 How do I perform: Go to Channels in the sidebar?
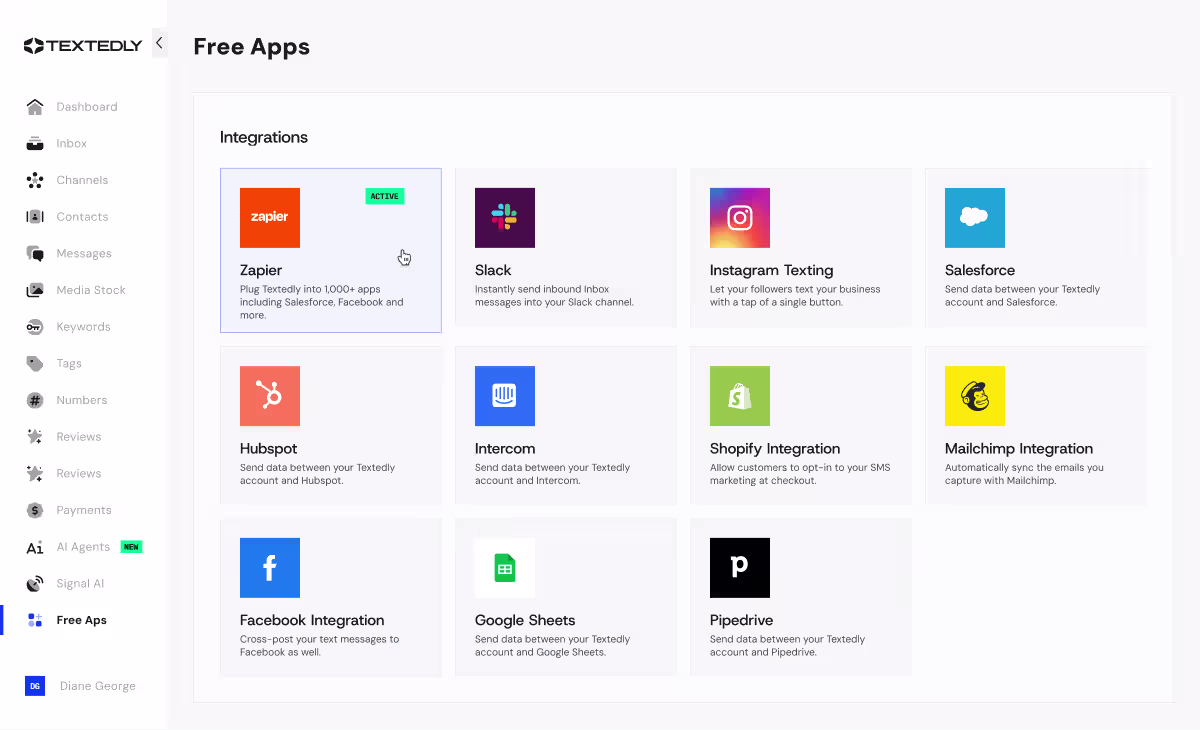[82, 180]
